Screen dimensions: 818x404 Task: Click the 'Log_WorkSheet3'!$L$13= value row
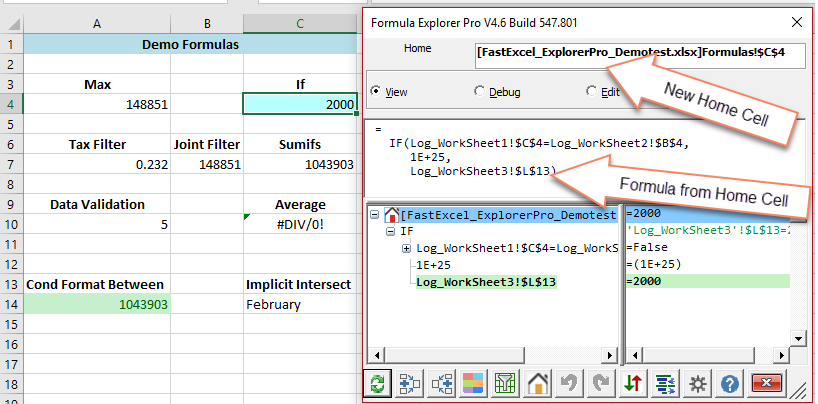coord(707,230)
